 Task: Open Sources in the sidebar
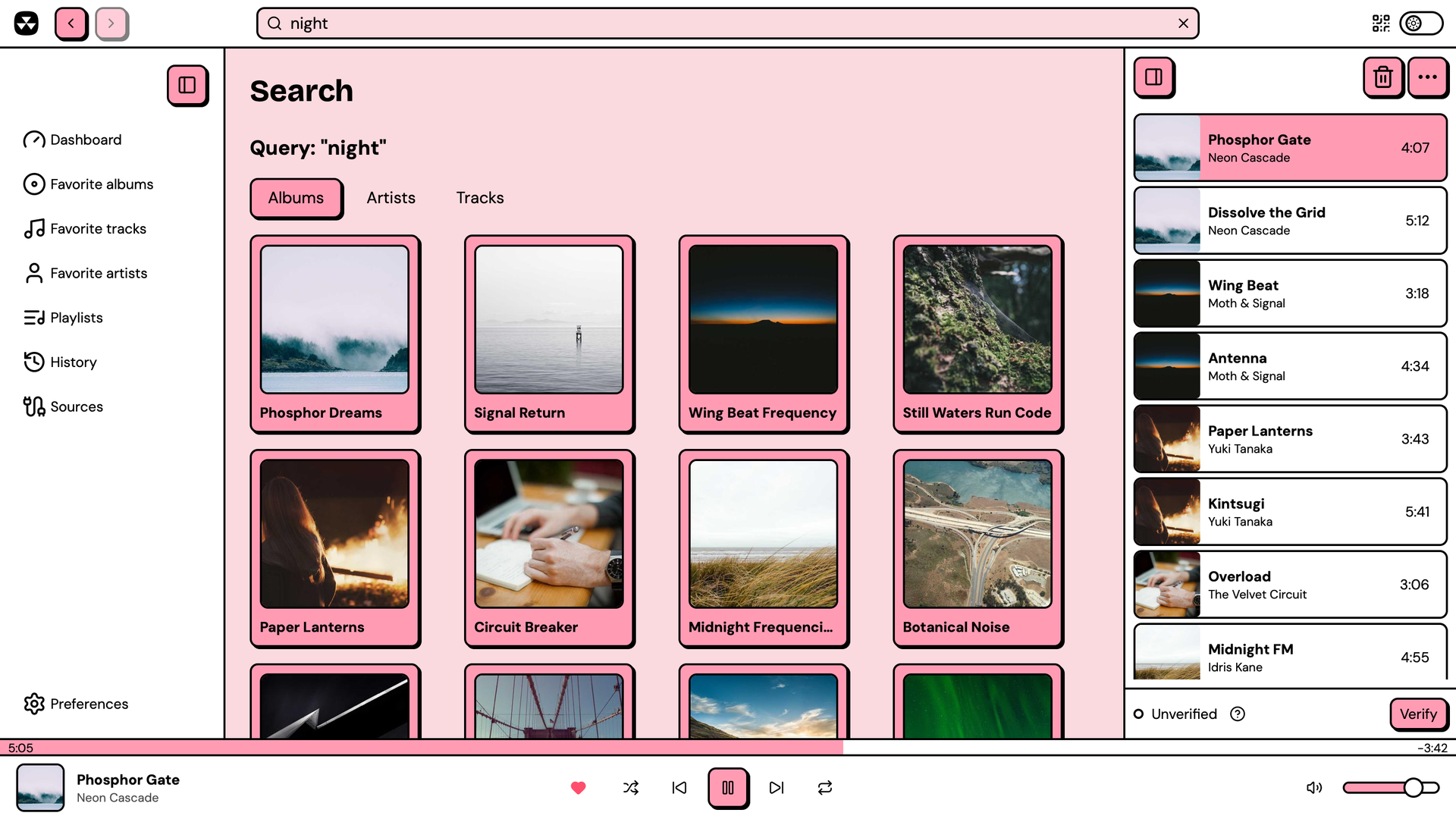tap(64, 406)
